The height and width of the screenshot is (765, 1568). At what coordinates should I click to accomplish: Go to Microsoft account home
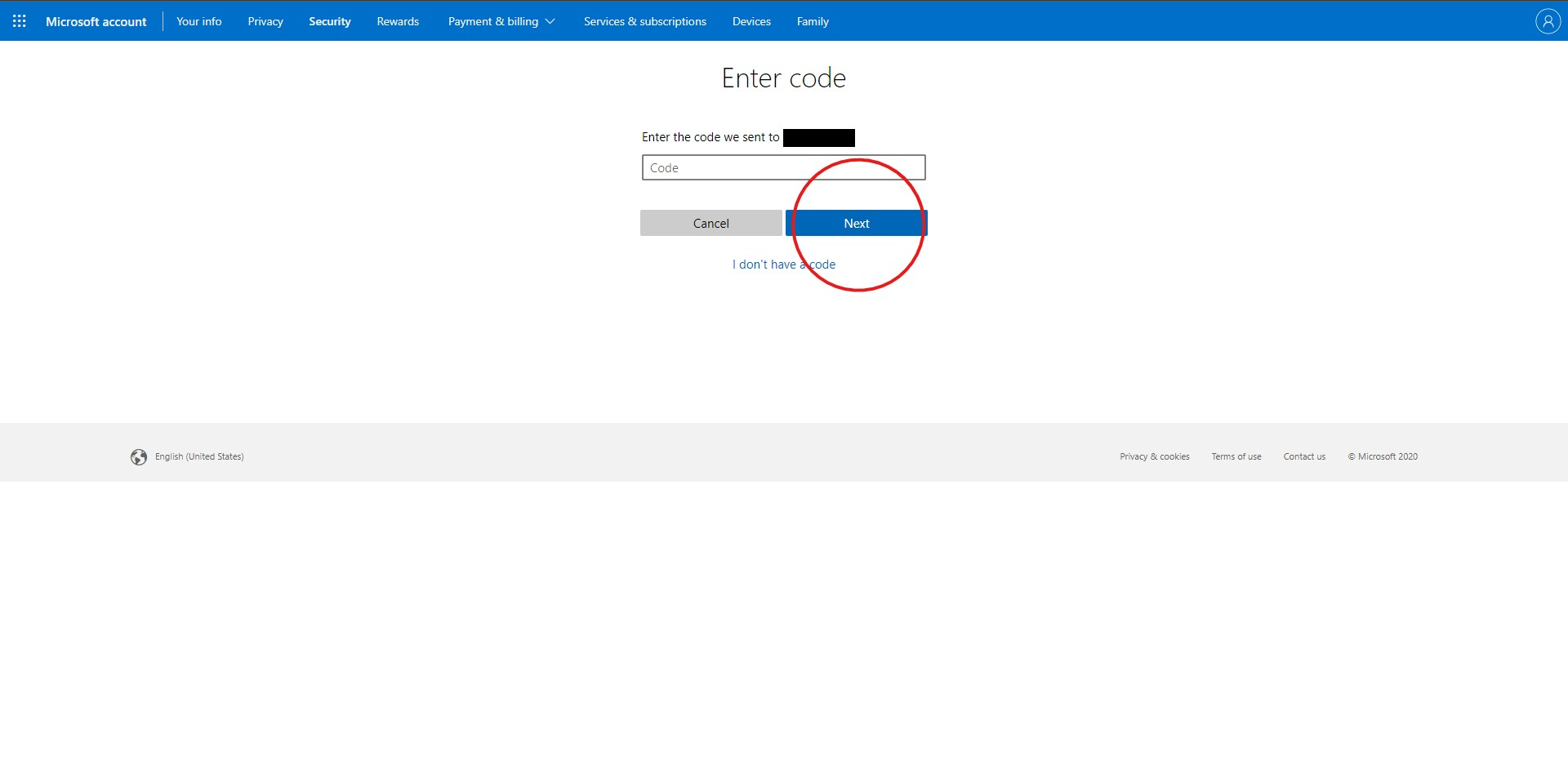(96, 21)
